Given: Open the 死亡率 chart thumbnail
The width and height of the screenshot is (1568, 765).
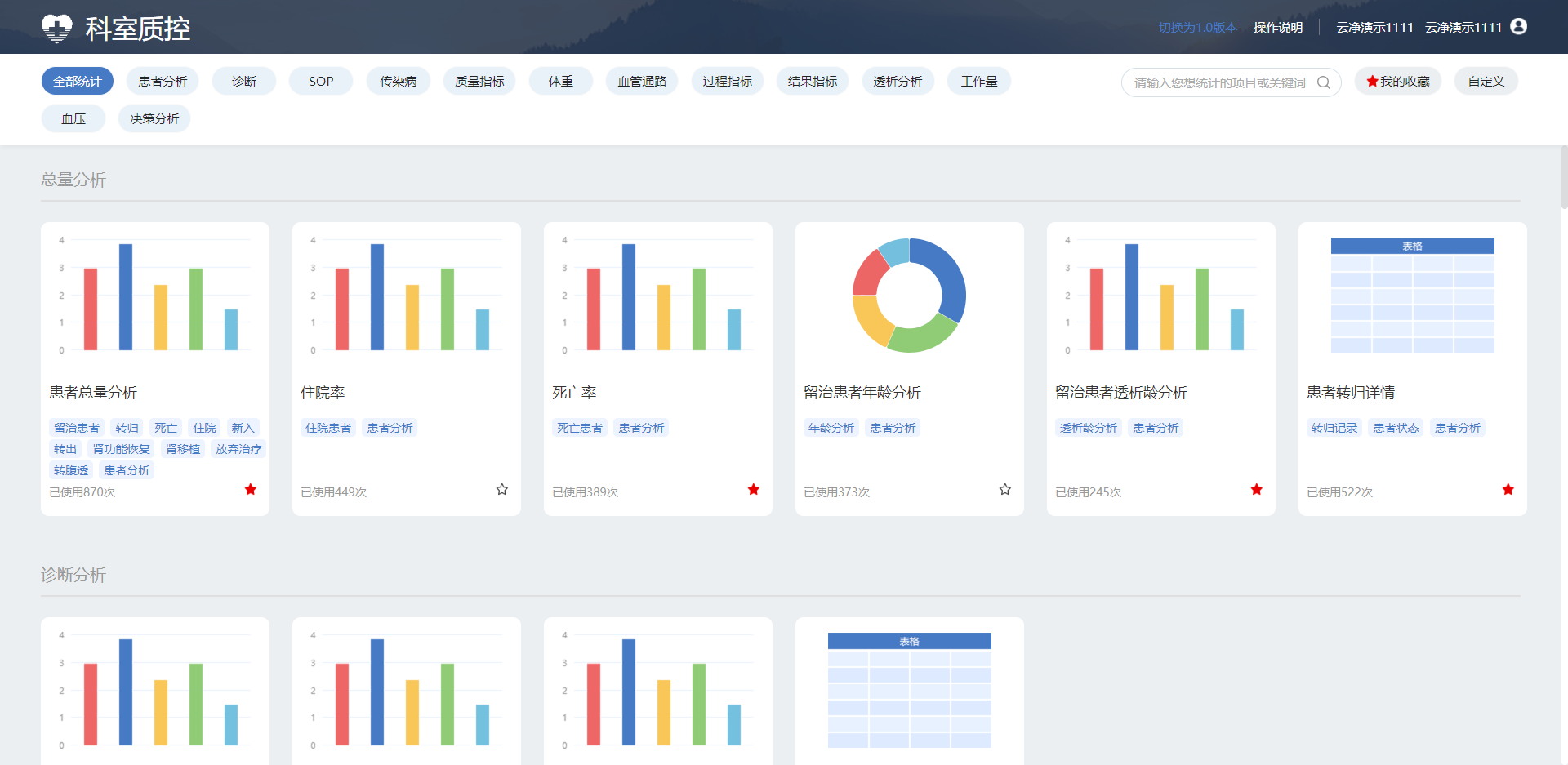Looking at the screenshot, I should click(x=658, y=295).
